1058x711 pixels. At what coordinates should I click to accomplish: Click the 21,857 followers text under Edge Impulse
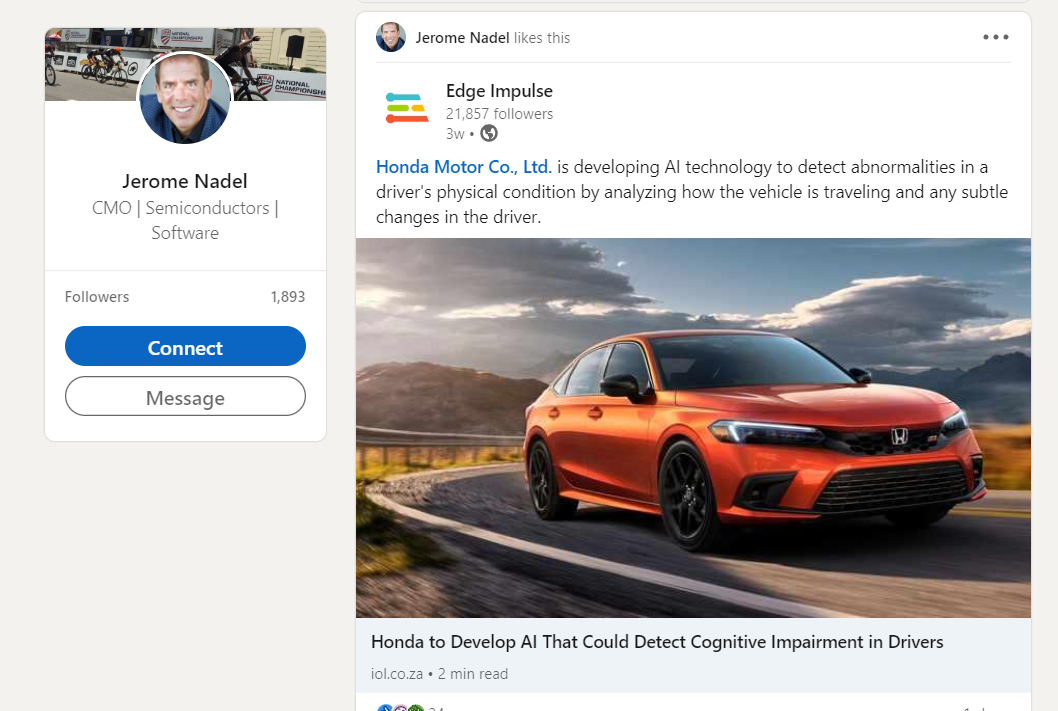499,114
